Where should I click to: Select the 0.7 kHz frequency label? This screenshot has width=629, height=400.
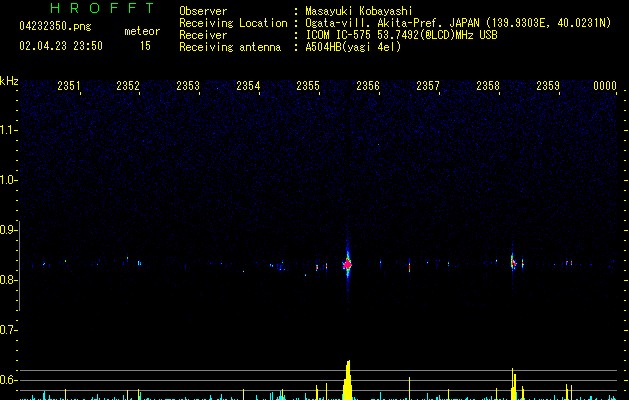(x=8, y=330)
